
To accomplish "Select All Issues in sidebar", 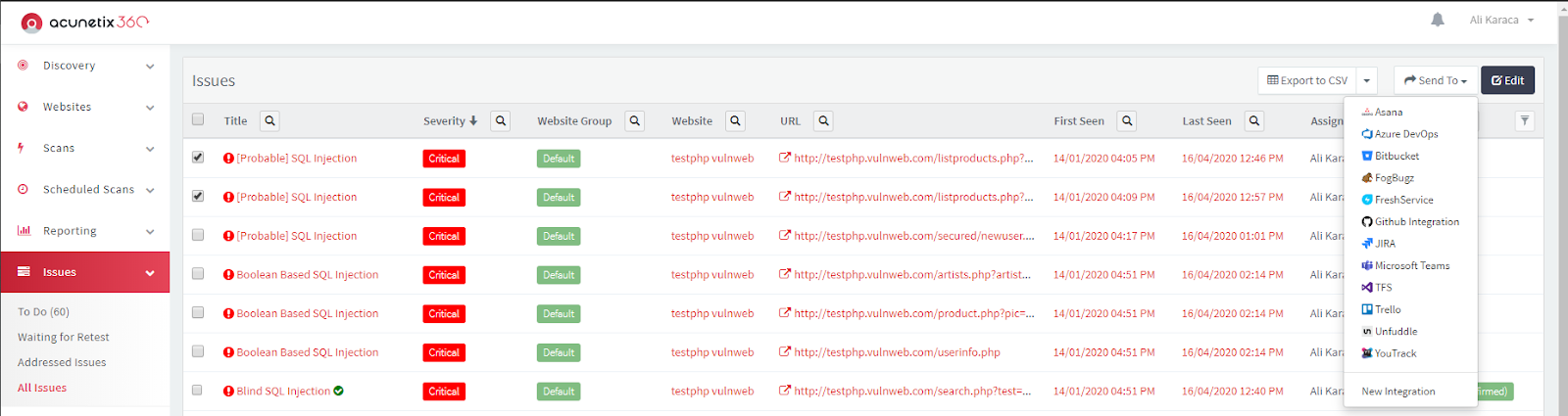I will (42, 388).
